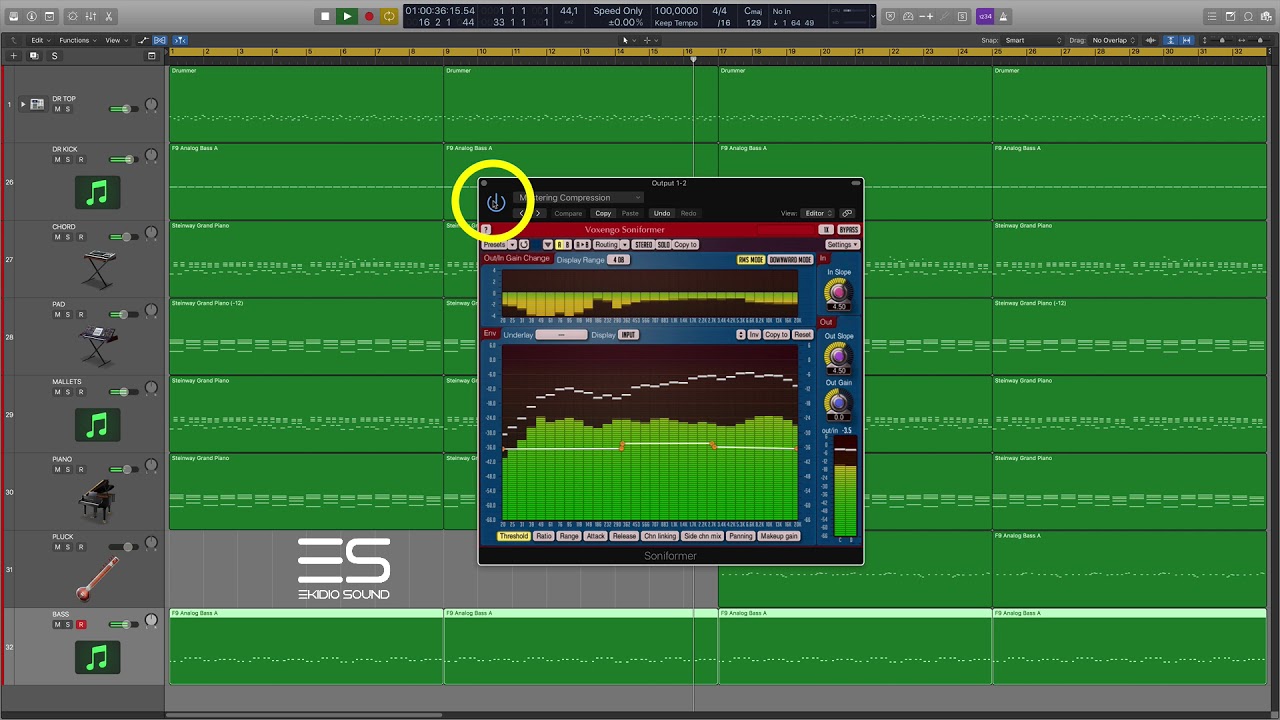Select the PLUCK track guitar icon

pos(97,578)
